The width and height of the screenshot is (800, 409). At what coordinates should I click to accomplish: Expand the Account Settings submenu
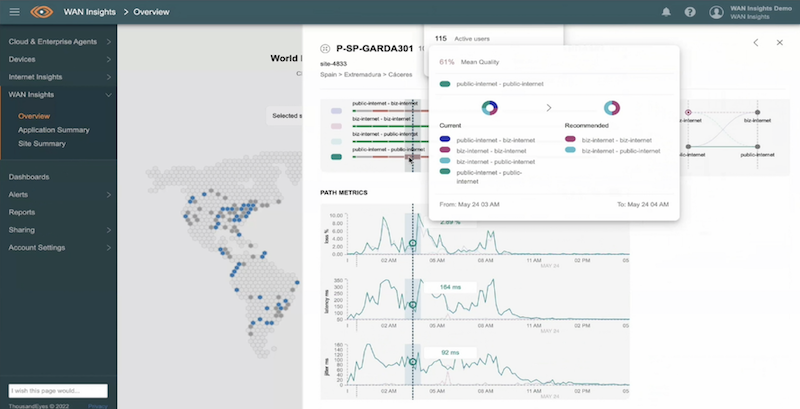pos(108,247)
